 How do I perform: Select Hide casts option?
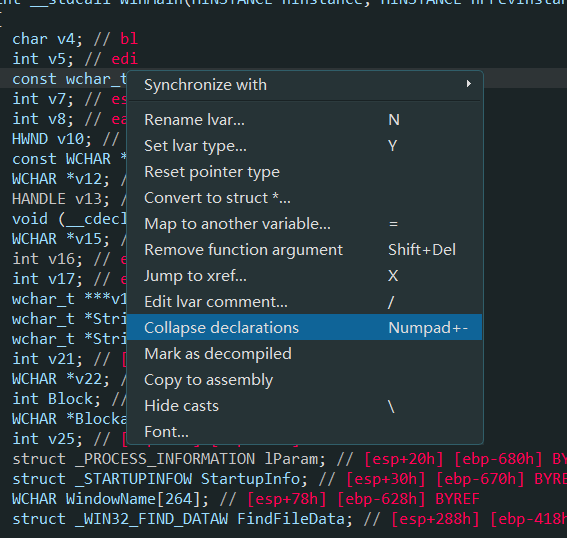(305, 406)
